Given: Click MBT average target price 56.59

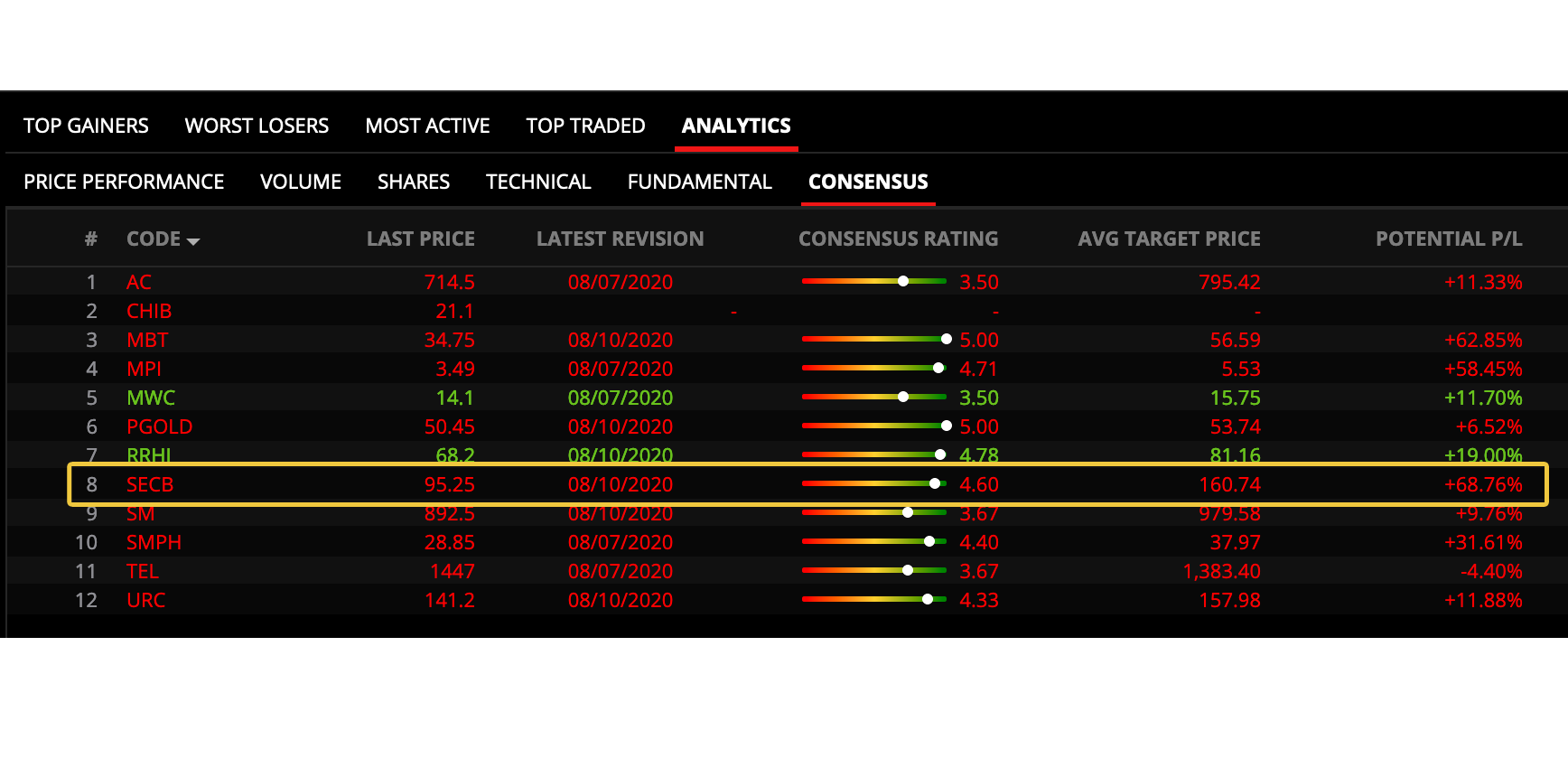Looking at the screenshot, I should point(1236,340).
